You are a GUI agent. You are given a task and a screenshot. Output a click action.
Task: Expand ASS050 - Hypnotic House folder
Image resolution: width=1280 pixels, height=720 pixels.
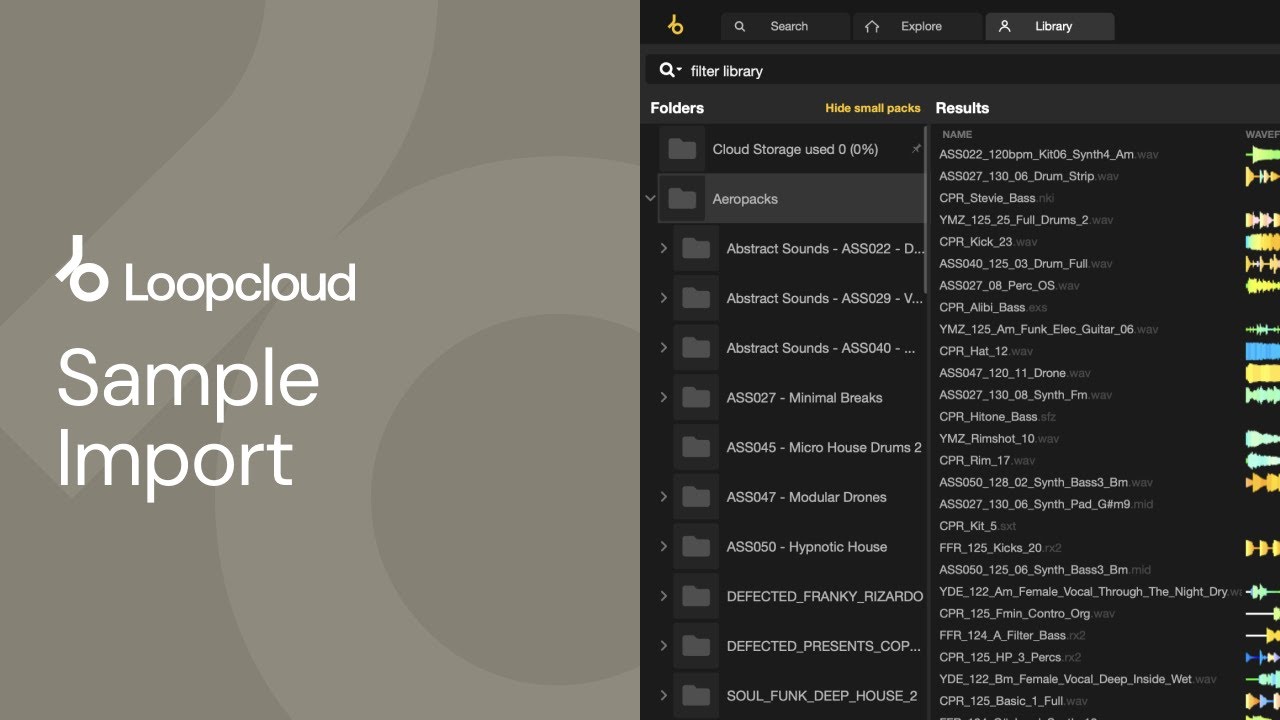(664, 547)
